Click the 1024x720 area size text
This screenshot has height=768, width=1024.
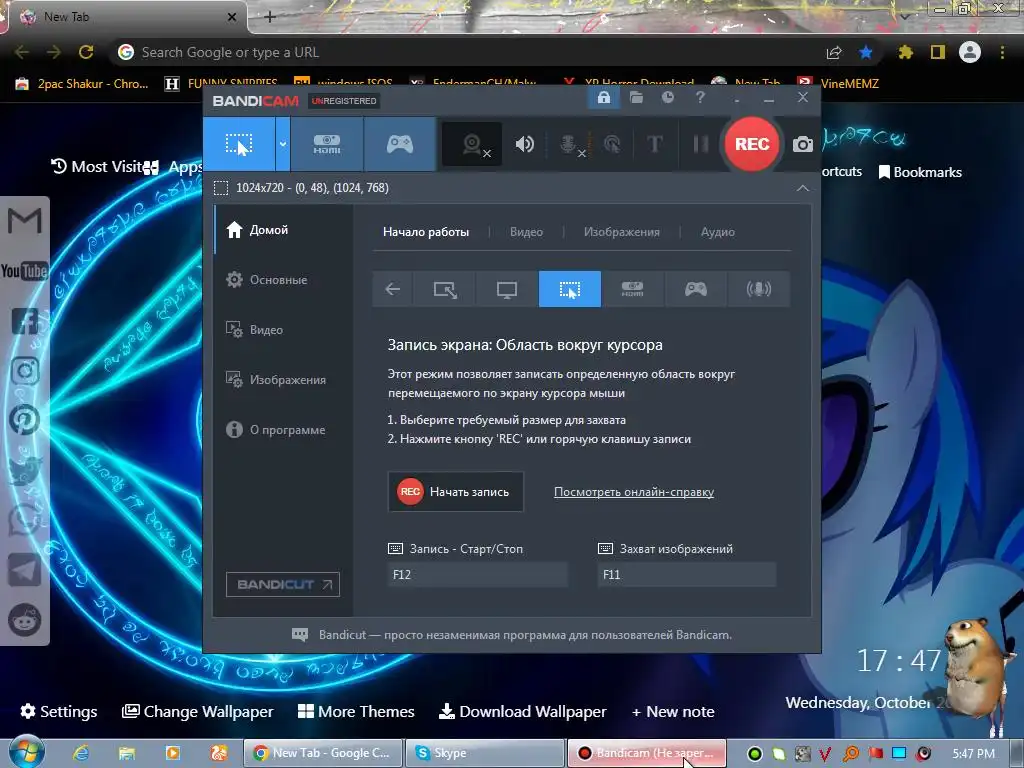[312, 188]
